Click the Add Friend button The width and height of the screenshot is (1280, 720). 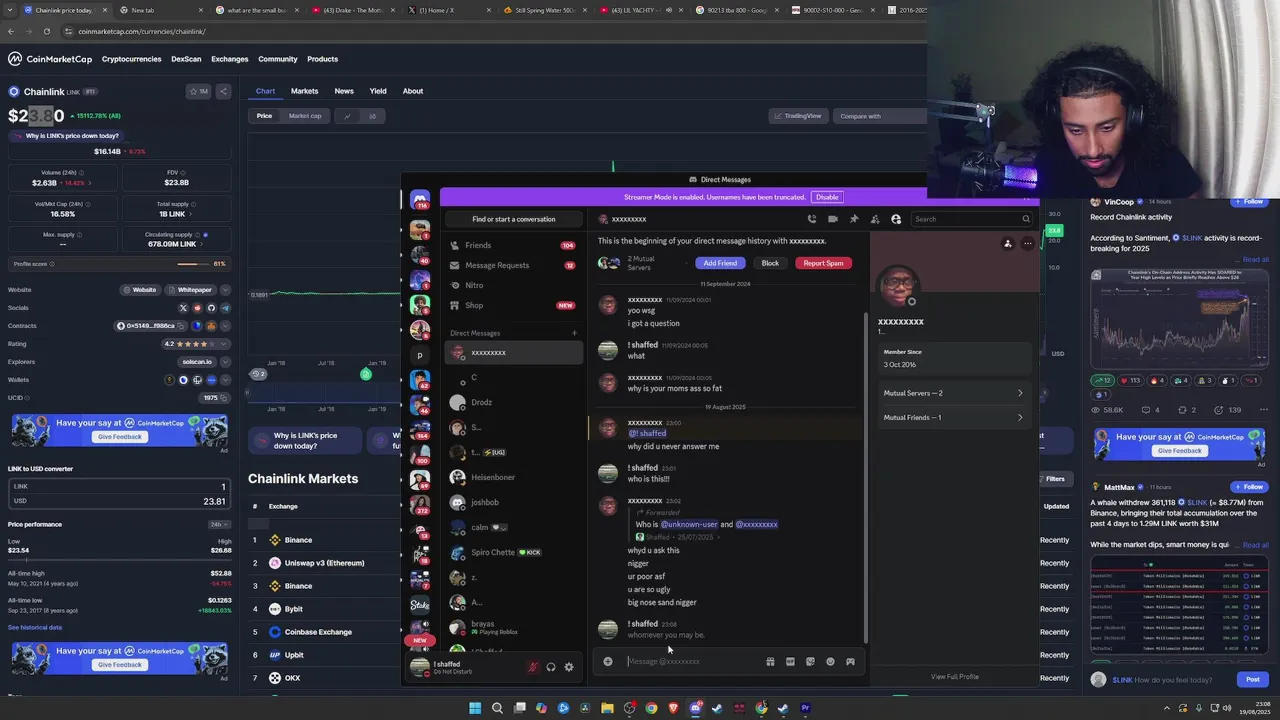[x=720, y=263]
